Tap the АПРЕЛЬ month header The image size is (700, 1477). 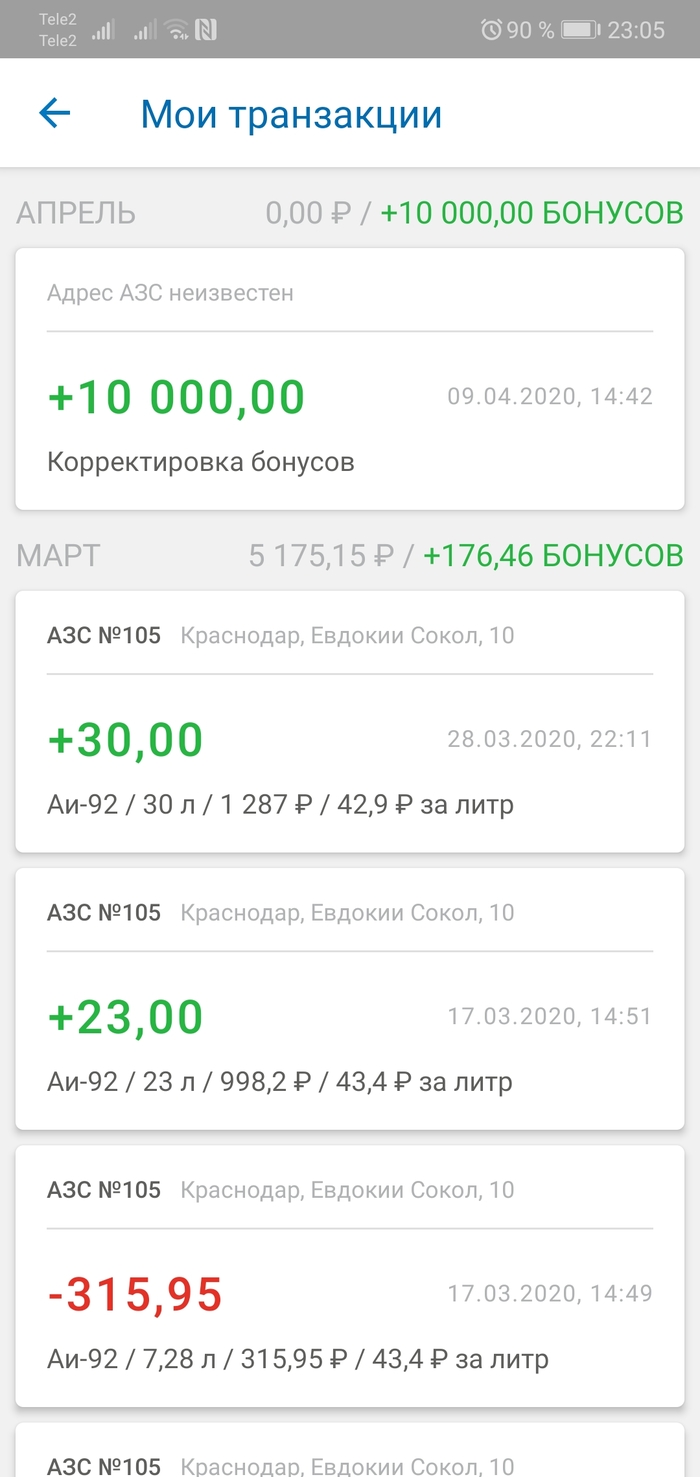(76, 213)
